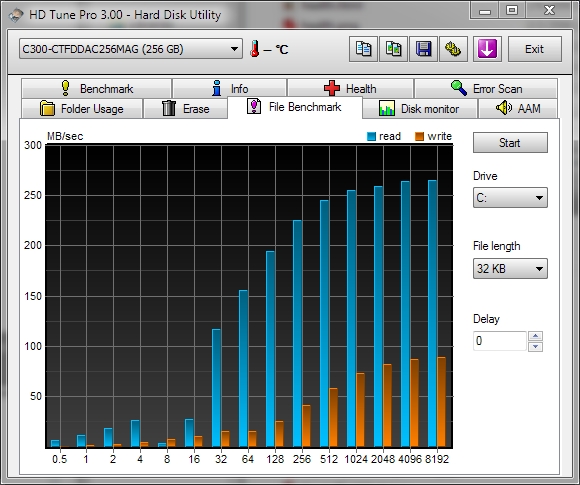Open options with the gears icon

[453, 49]
